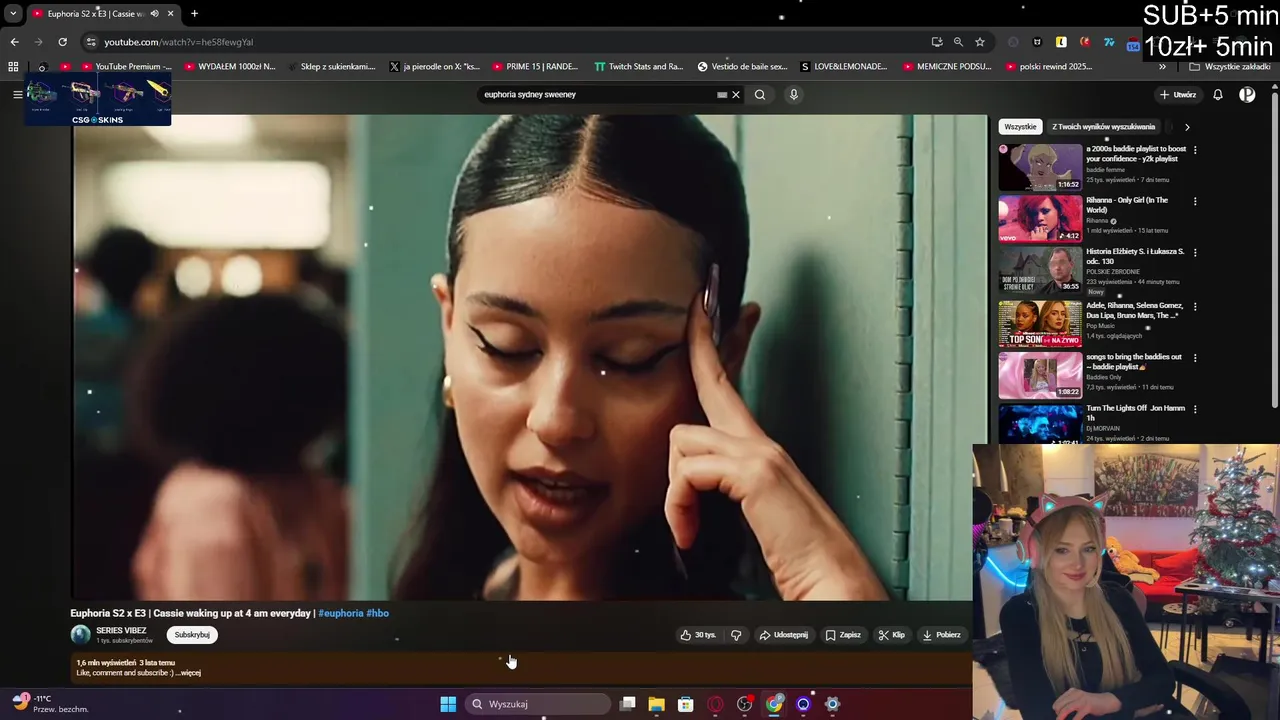Open the Twitch Stats bookmark
1280x720 pixels.
[x=639, y=67]
